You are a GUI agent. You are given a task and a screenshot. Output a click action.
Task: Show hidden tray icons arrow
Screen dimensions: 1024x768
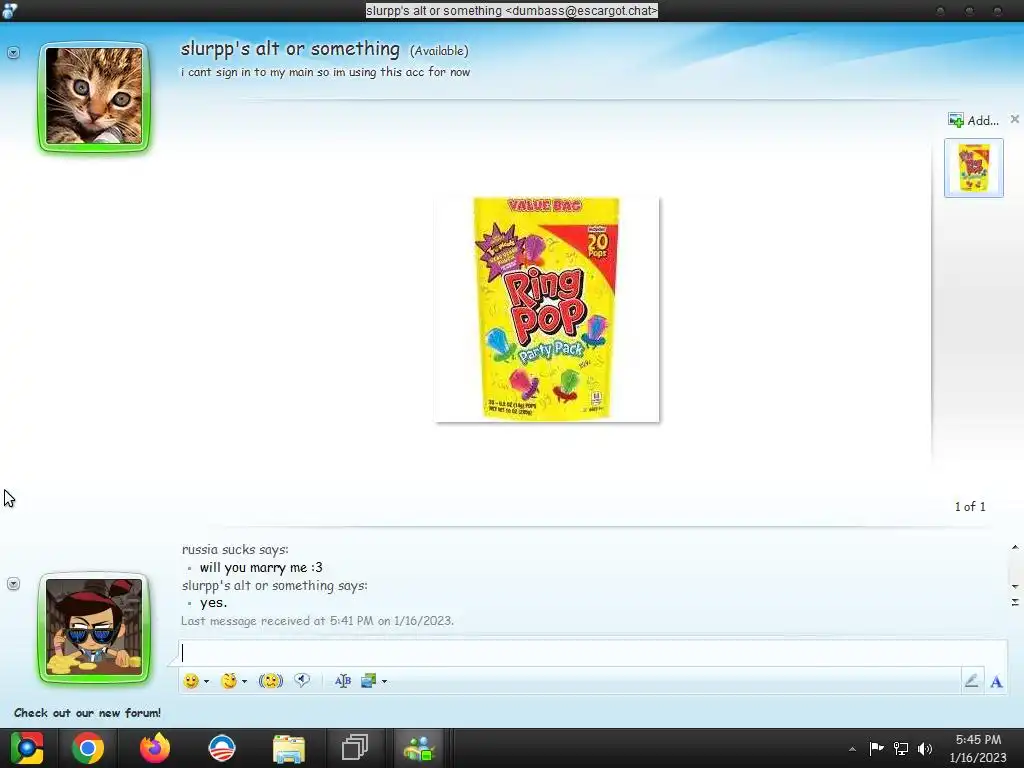852,749
